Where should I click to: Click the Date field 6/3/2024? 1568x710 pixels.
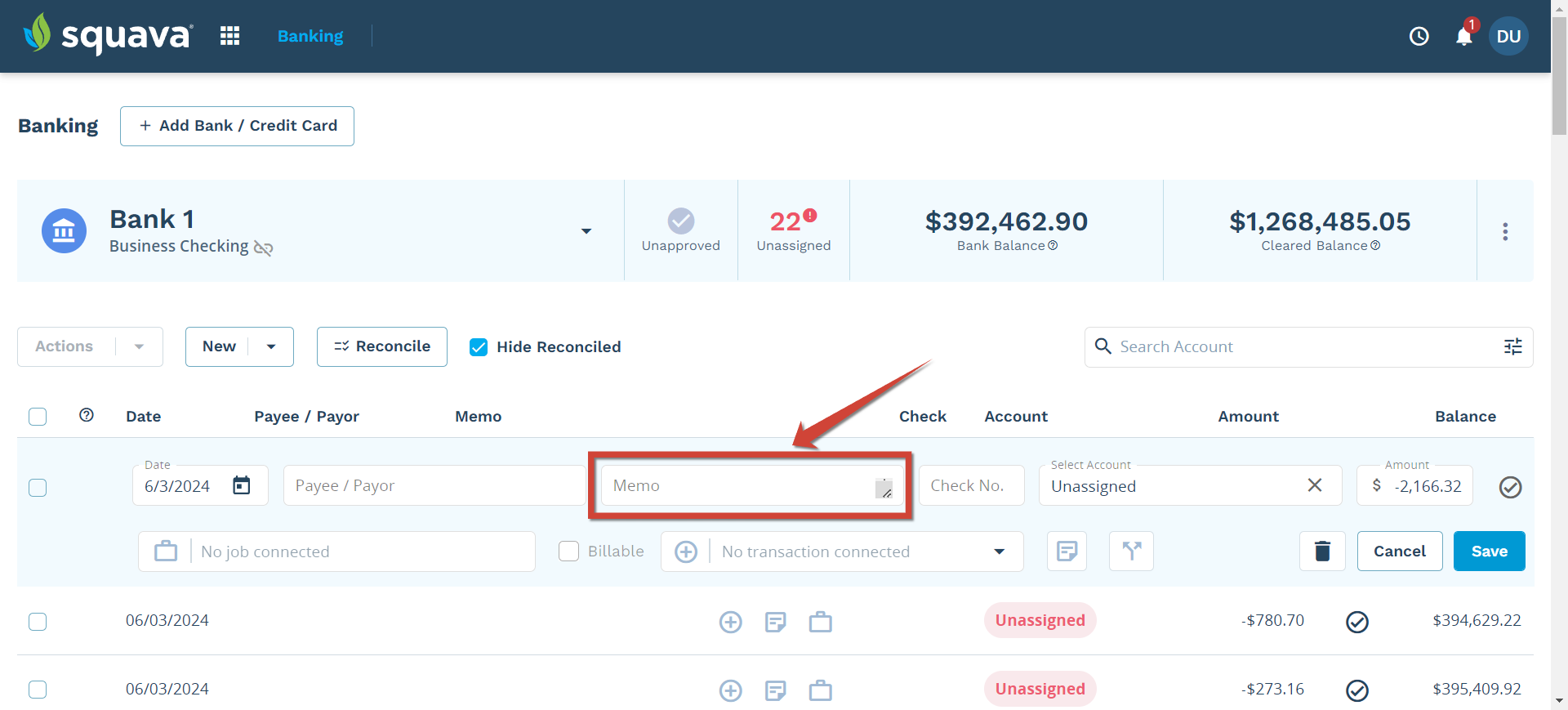point(200,485)
